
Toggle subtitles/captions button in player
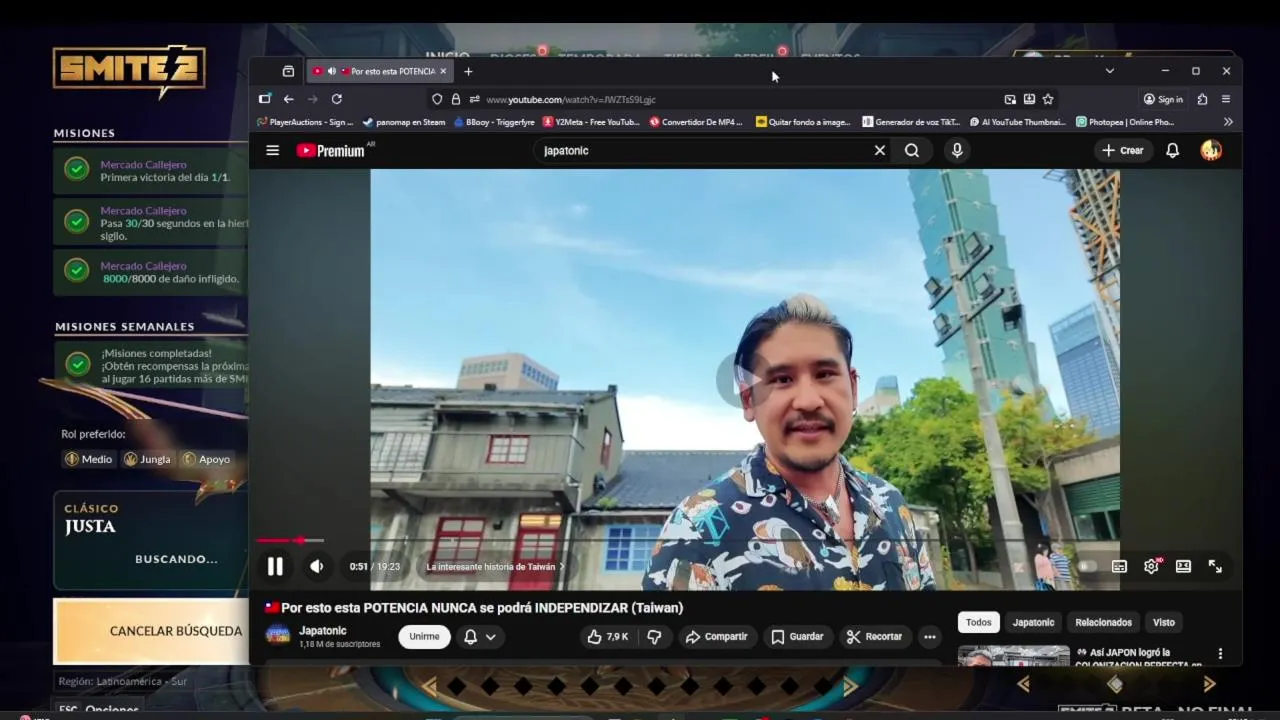(x=1119, y=566)
